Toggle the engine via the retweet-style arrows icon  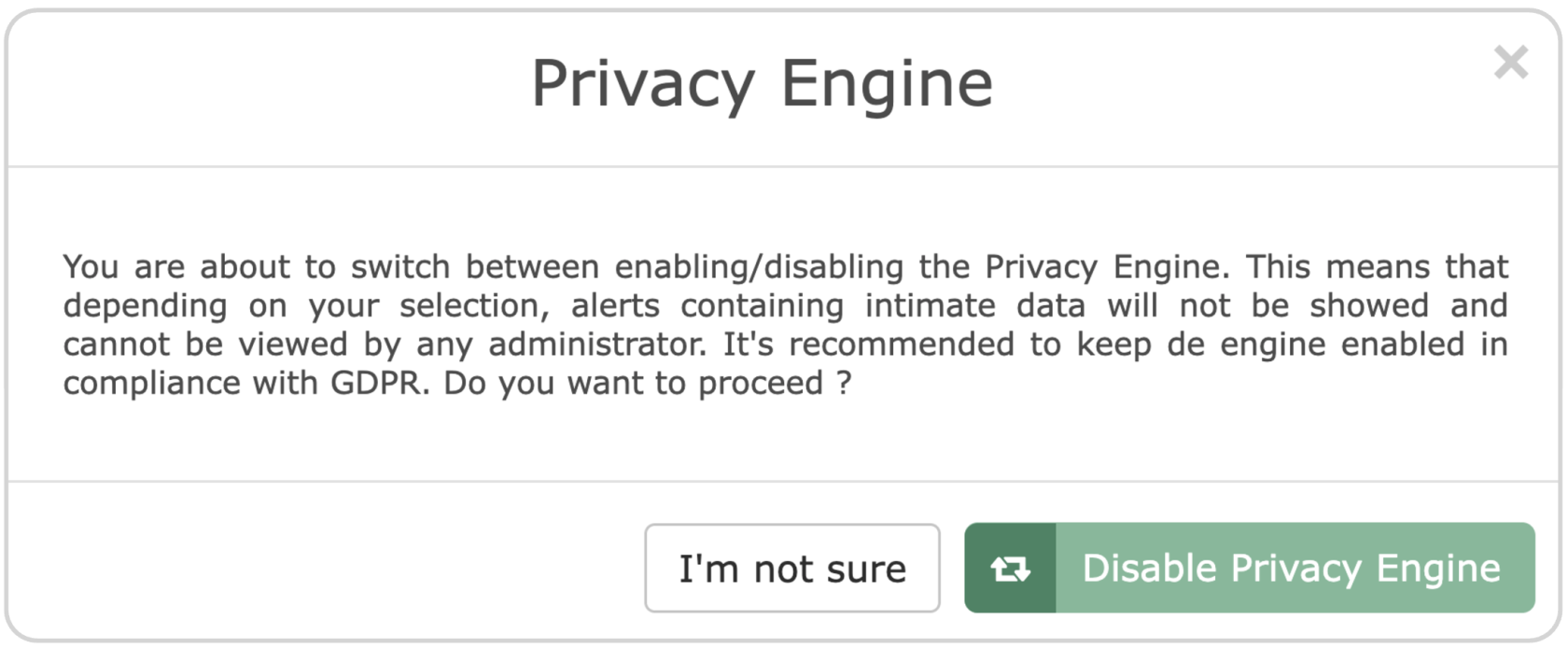point(1010,568)
